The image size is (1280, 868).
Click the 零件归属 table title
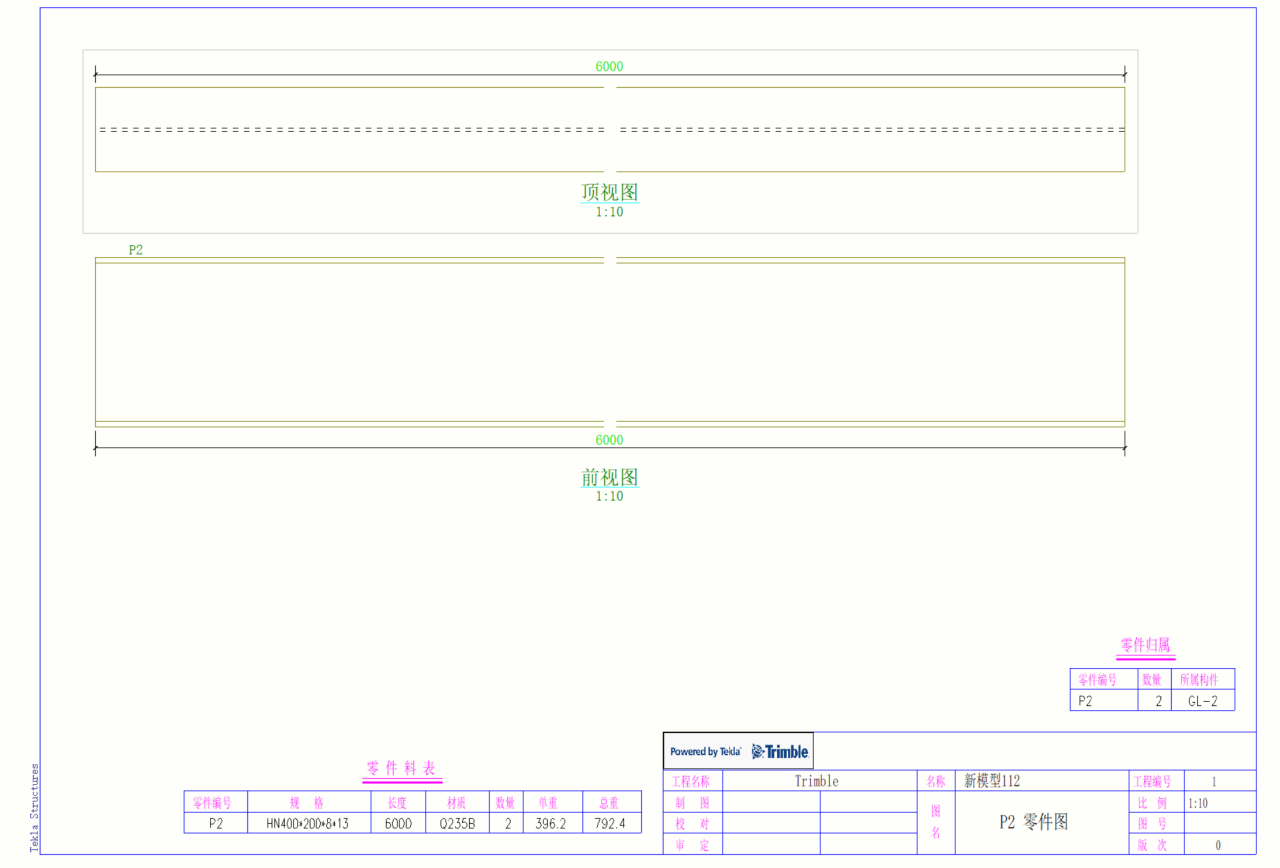(x=1145, y=645)
